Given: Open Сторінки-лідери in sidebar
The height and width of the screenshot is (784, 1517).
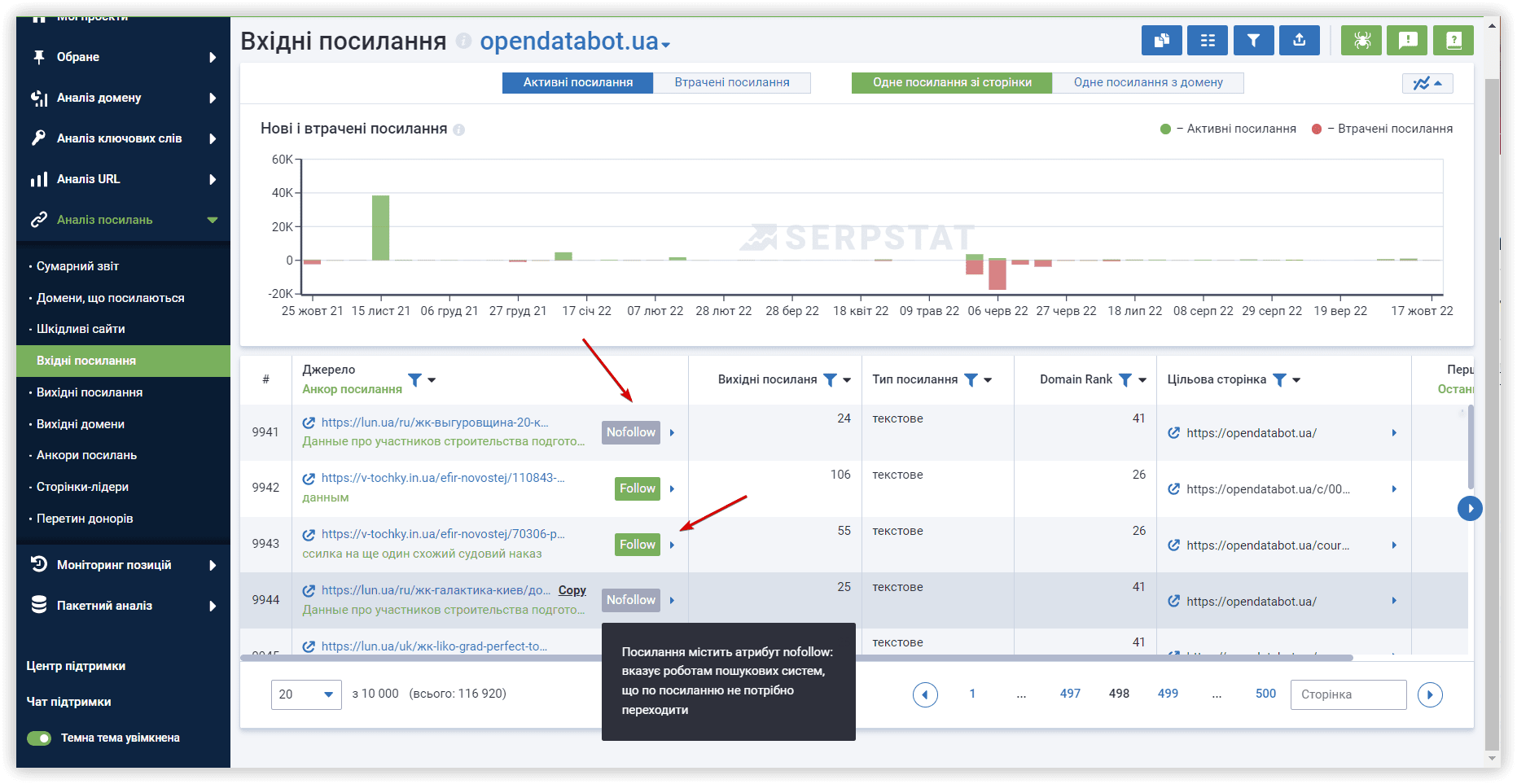Looking at the screenshot, I should click(82, 487).
